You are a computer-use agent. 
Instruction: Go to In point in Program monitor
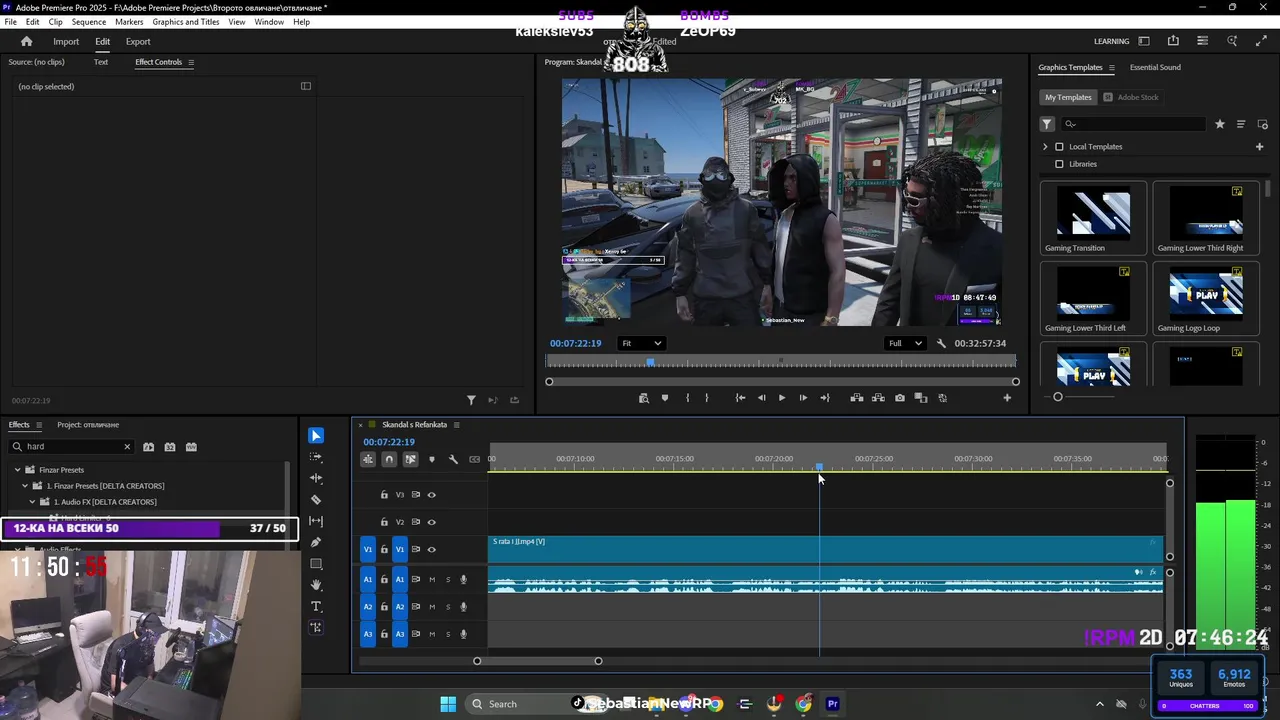click(x=740, y=398)
